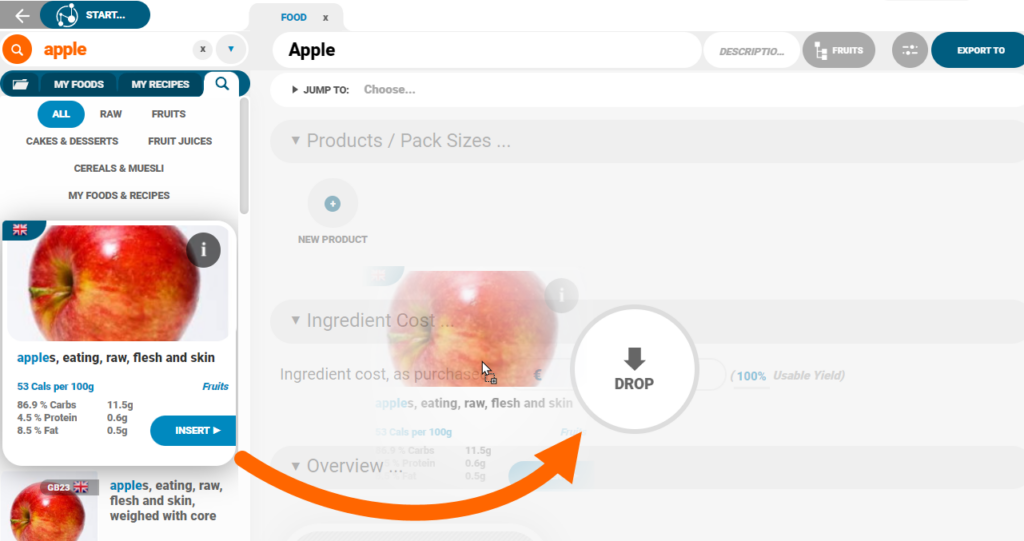Switch to the MY RECIPES tab
1024x541 pixels.
click(x=160, y=84)
